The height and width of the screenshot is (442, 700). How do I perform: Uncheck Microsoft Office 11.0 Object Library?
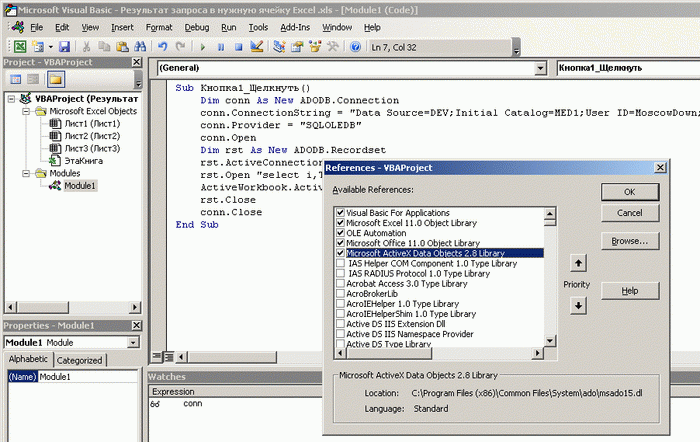[x=340, y=243]
